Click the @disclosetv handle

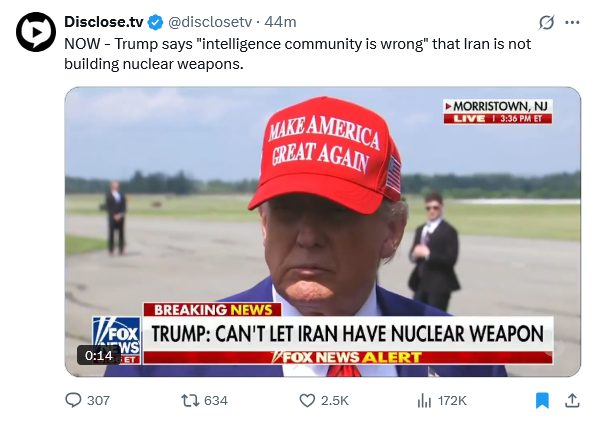pyautogui.click(x=210, y=22)
